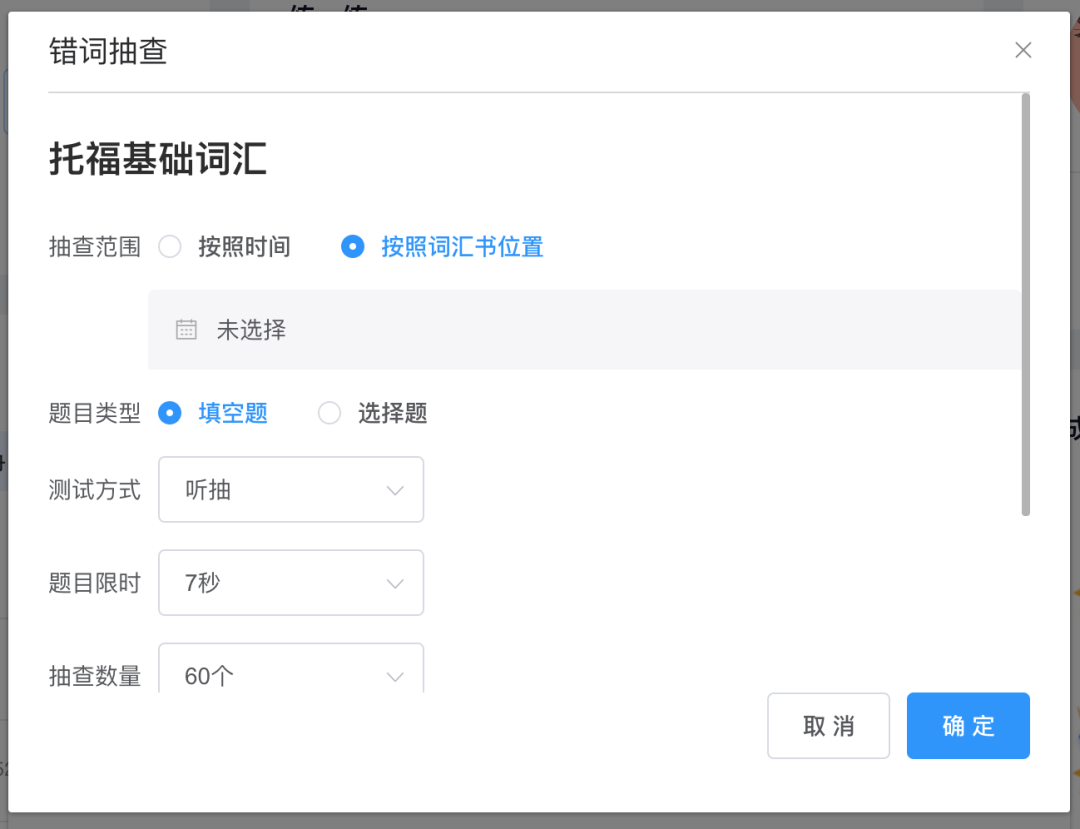Click the 取消 cancel button

click(828, 726)
